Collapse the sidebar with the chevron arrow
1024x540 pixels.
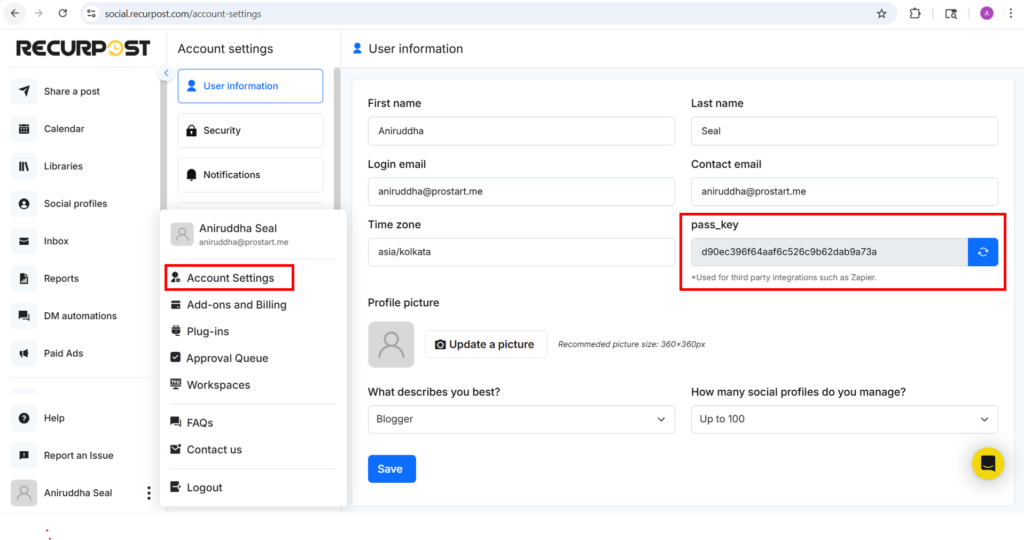(x=166, y=73)
